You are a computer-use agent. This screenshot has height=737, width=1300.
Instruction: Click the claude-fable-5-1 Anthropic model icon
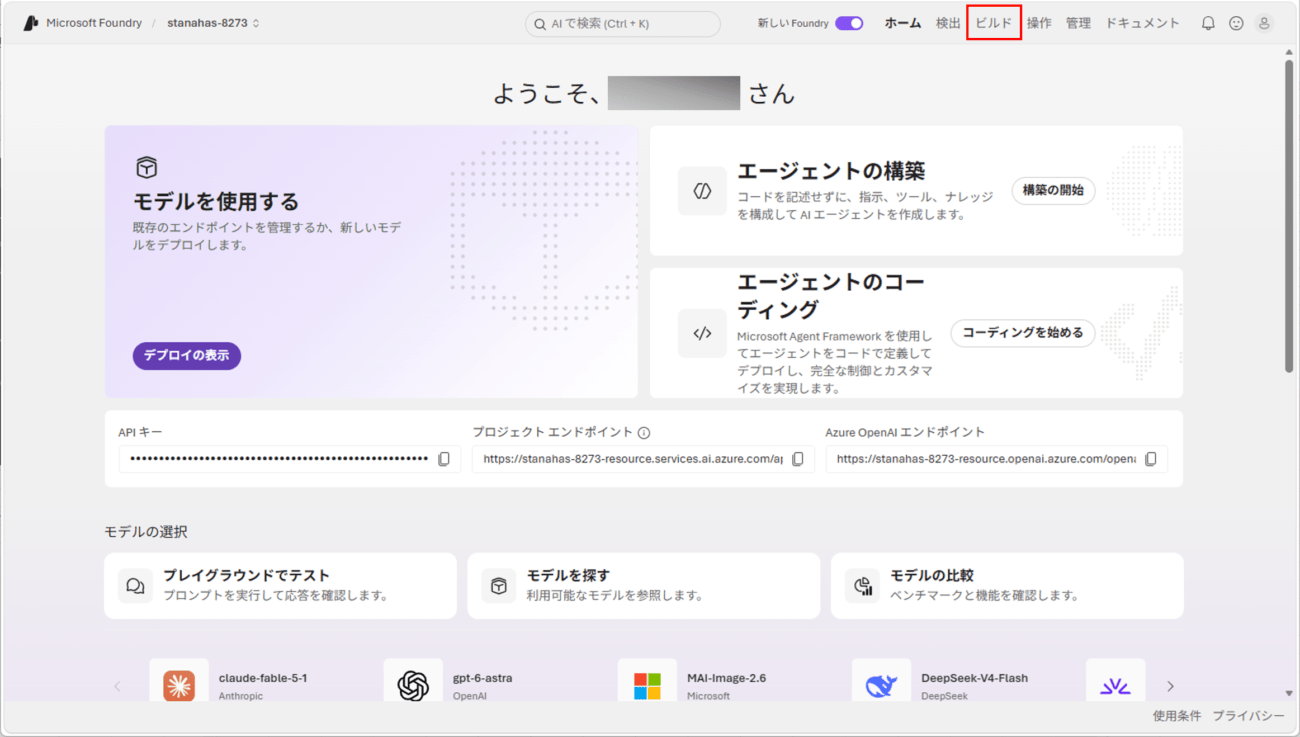tap(179, 685)
